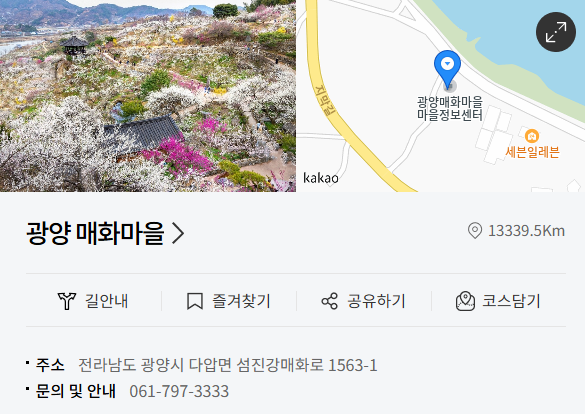Click the 길안내 directions fork icon
Viewport: 585px width, 414px height.
click(x=67, y=301)
